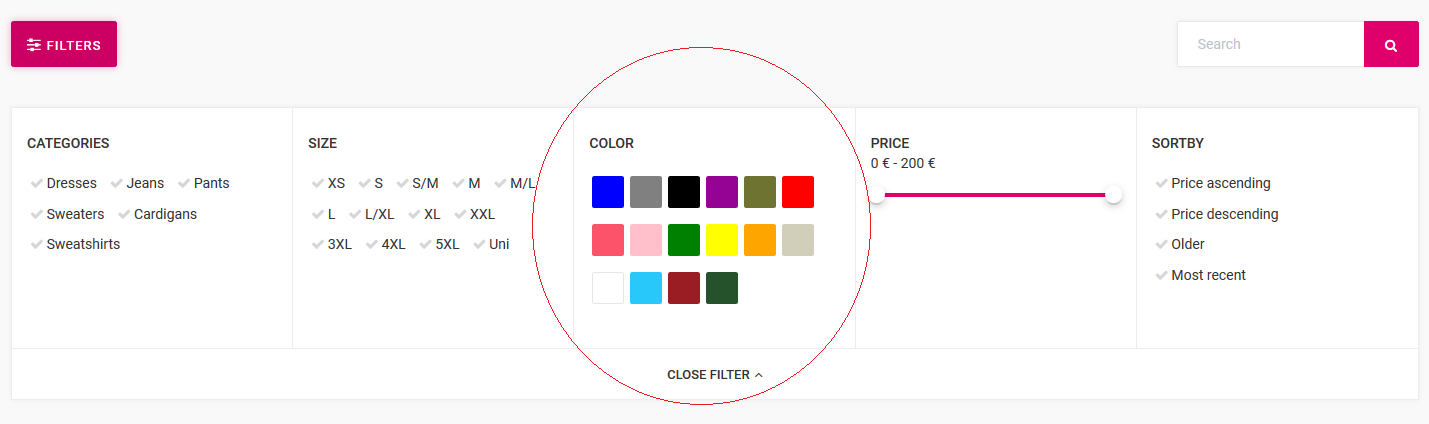Select the red color swatch

798,192
